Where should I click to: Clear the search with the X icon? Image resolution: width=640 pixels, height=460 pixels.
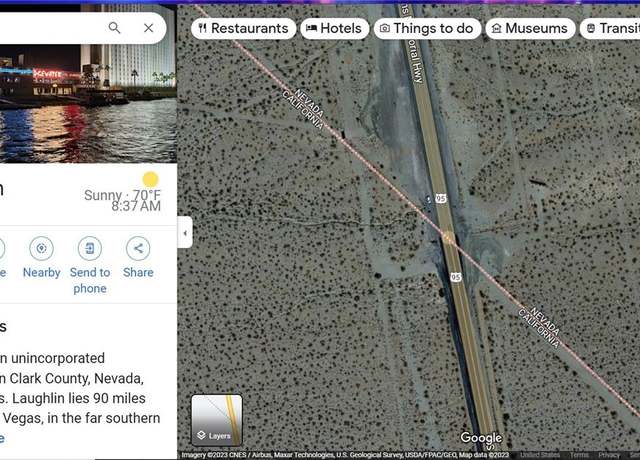149,28
